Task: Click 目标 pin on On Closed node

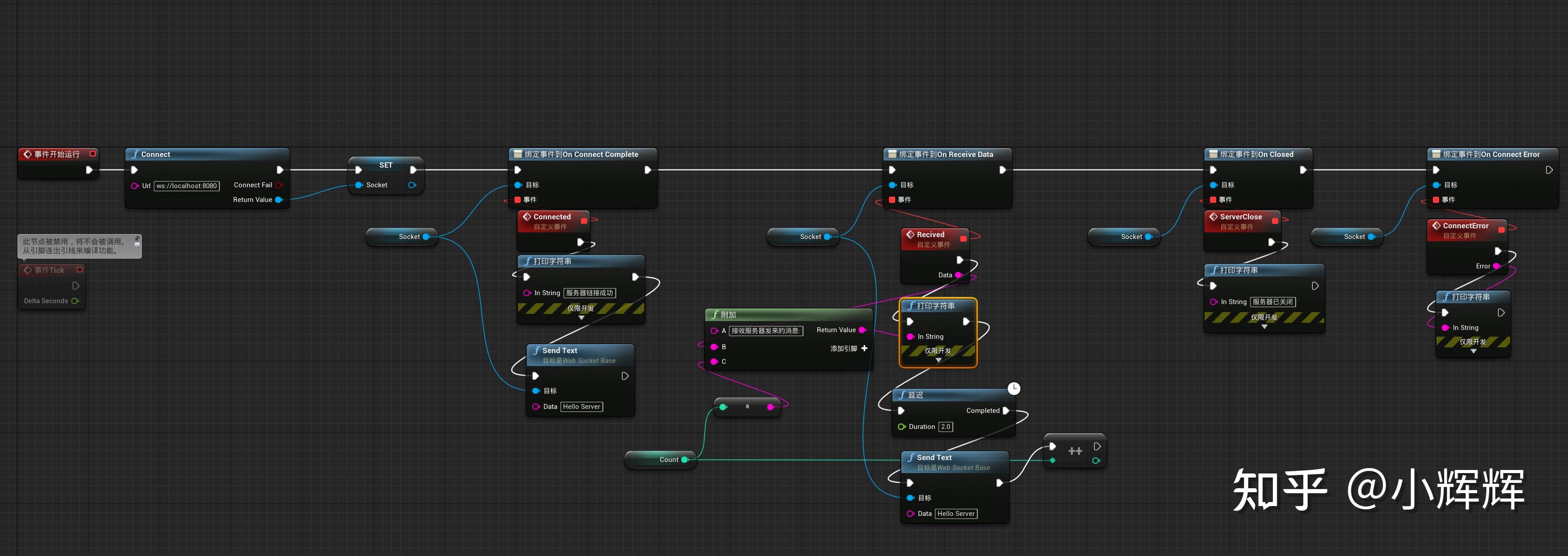Action: click(1214, 185)
